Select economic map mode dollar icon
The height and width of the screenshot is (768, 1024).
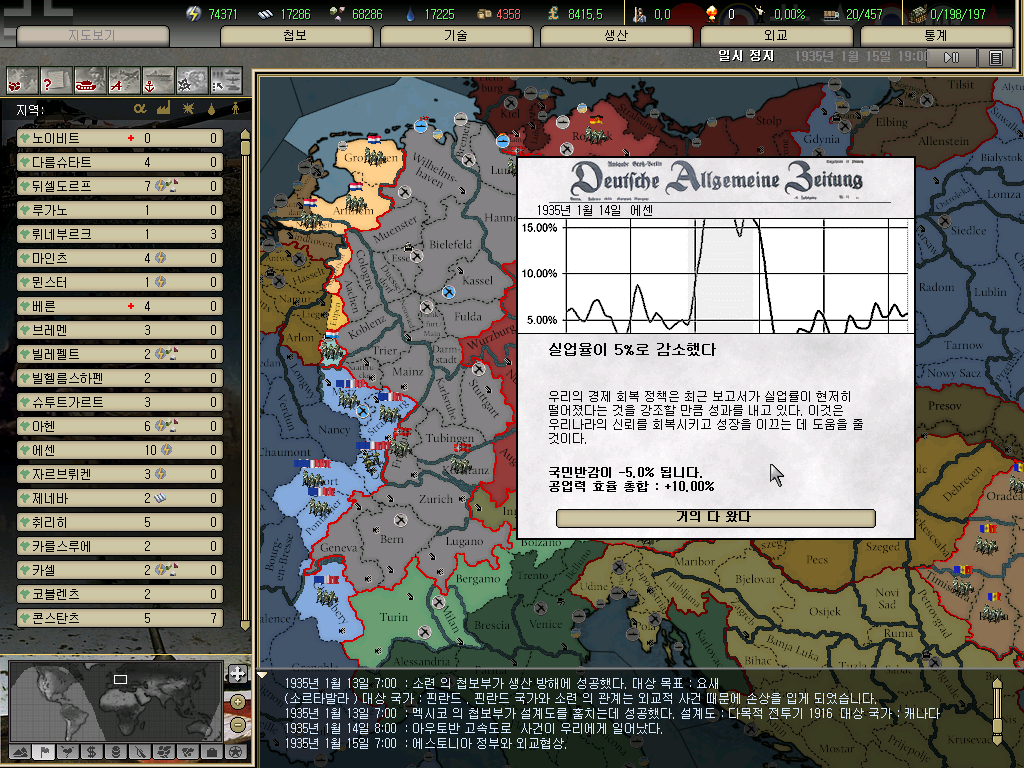92,752
